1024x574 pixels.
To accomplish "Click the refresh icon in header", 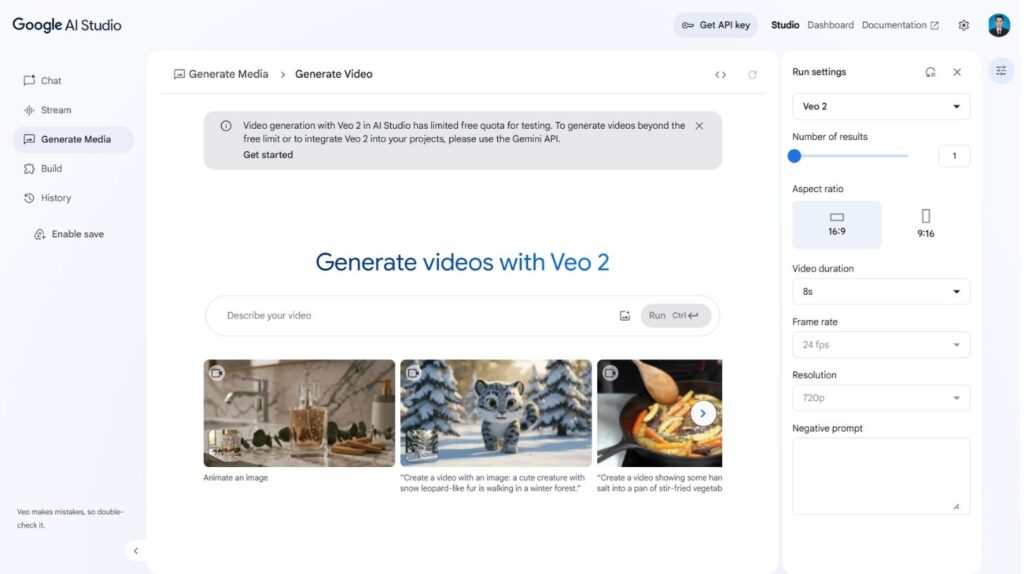I will (x=752, y=75).
